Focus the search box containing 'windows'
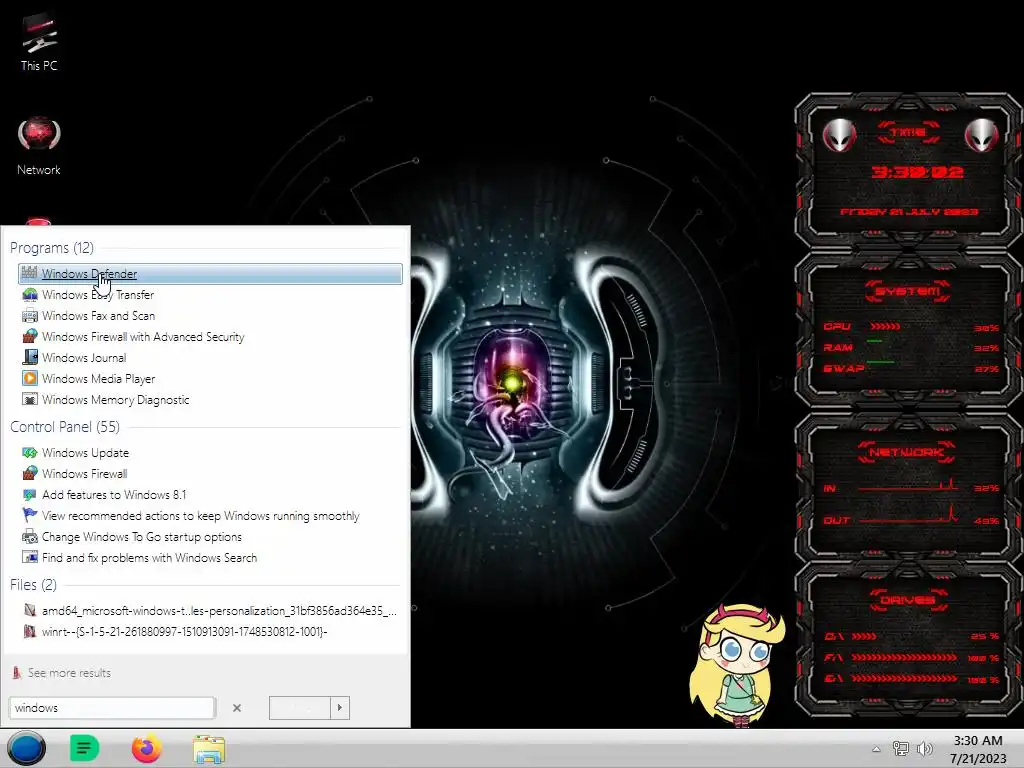Viewport: 1024px width, 768px height. click(112, 708)
